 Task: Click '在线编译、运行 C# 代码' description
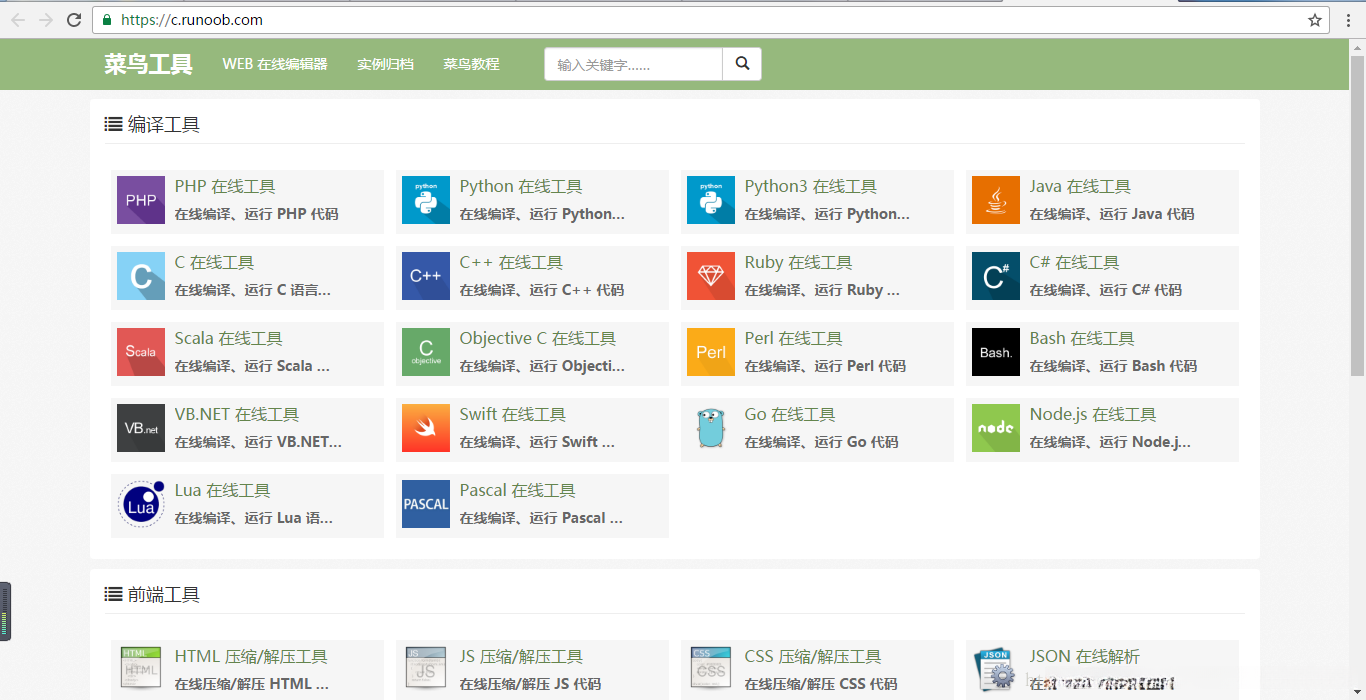[x=1106, y=290]
